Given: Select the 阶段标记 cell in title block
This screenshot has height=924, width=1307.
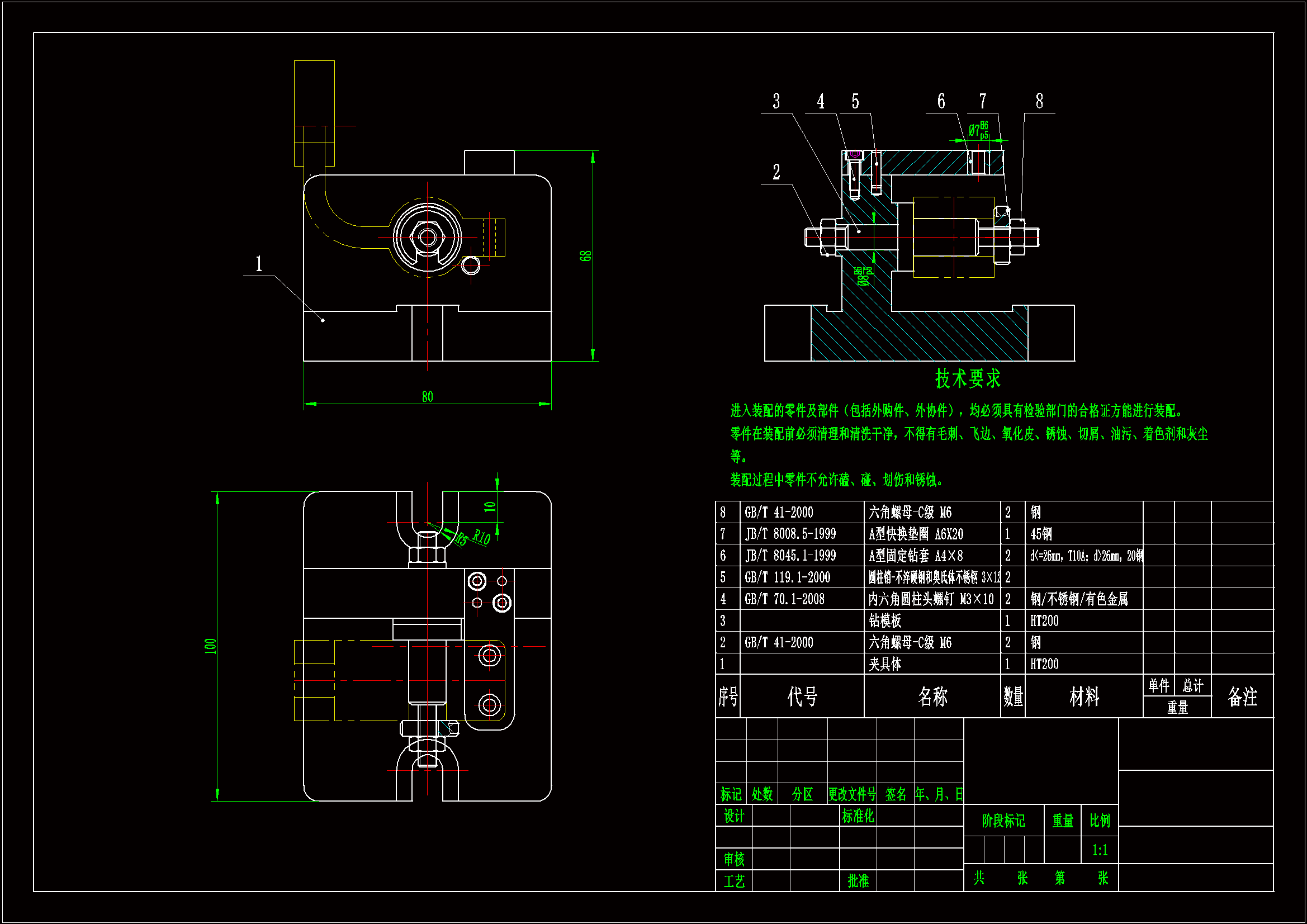Looking at the screenshot, I should pyautogui.click(x=1003, y=821).
